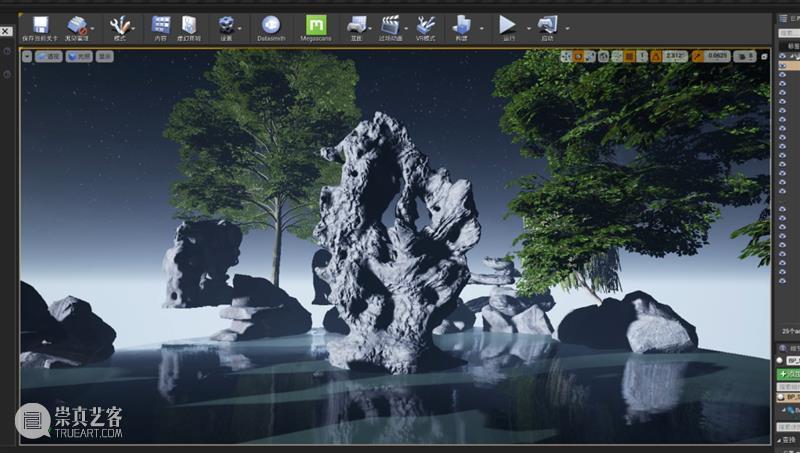Expand Source Control dropdown arrow
Screen dimensions: 800x453
click(92, 28)
